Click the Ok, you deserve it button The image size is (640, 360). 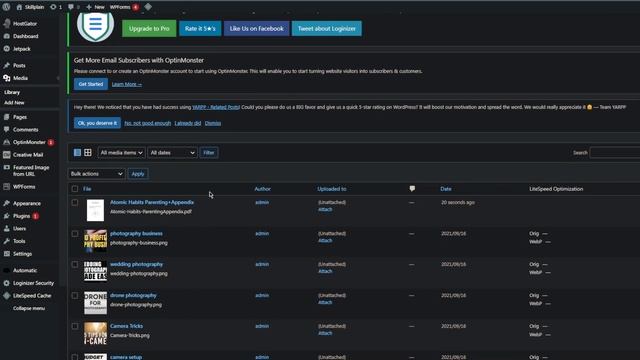pyautogui.click(x=97, y=123)
